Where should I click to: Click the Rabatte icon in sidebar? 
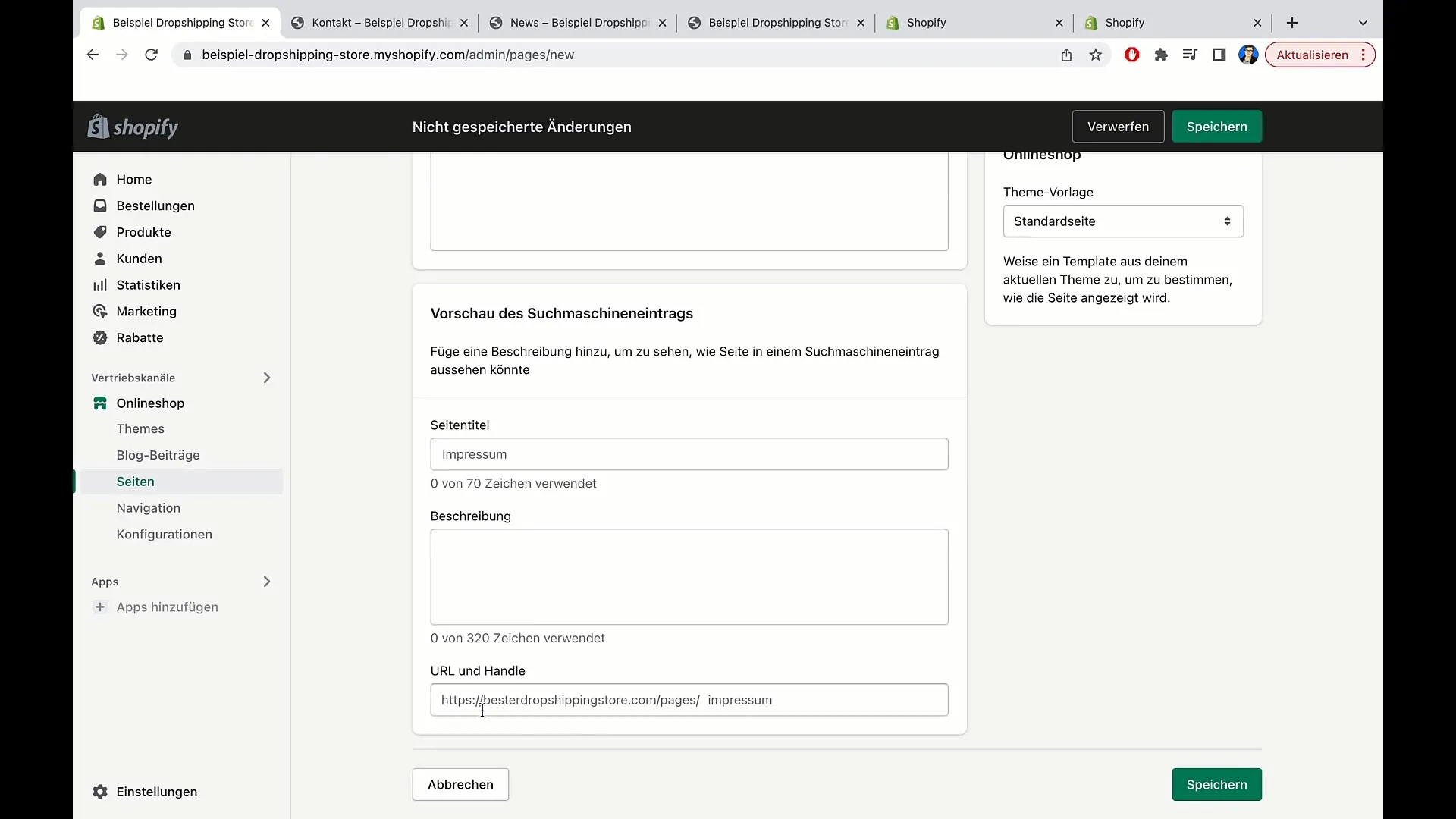point(100,337)
